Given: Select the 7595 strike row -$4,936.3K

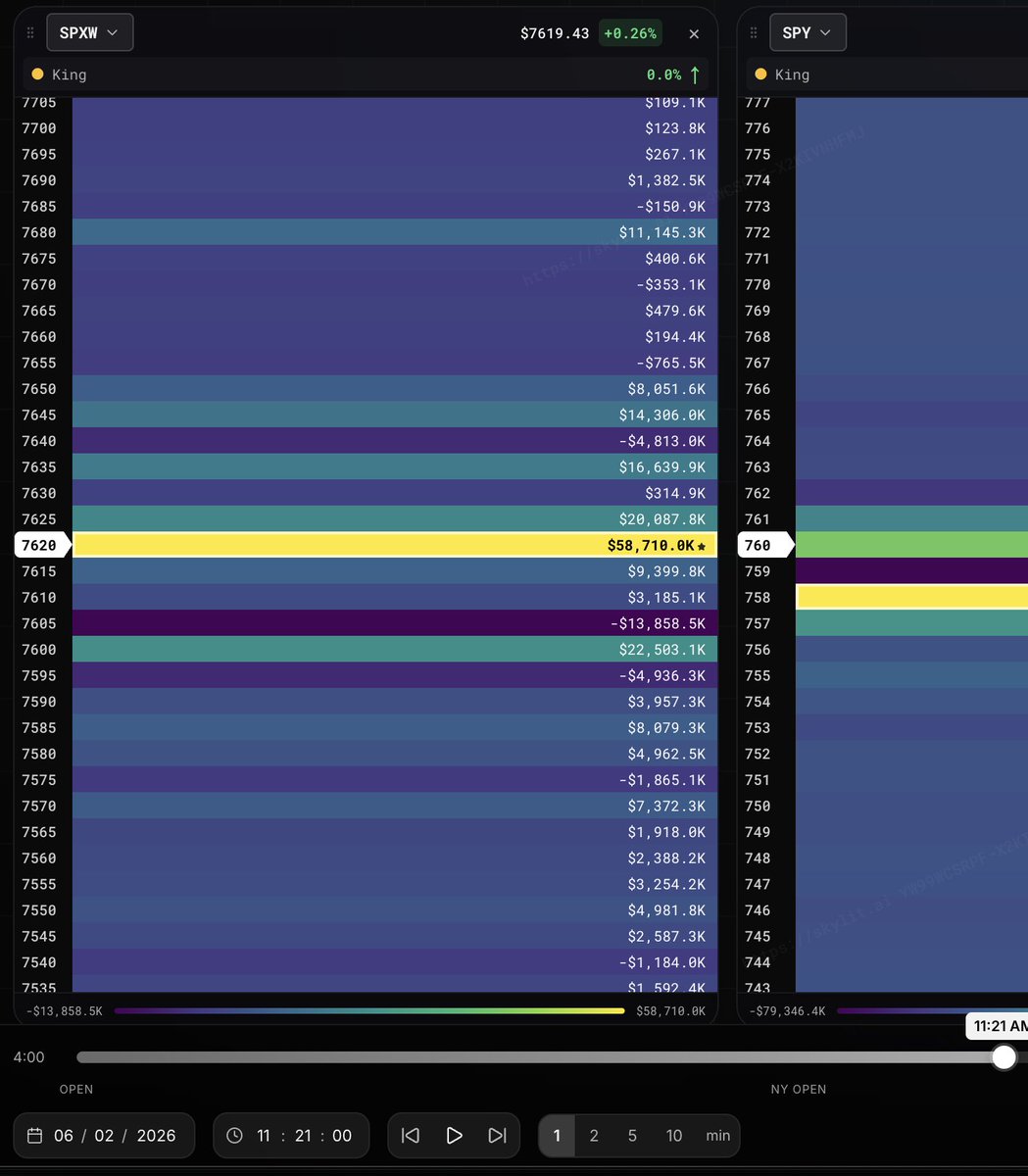Looking at the screenshot, I should (x=395, y=675).
